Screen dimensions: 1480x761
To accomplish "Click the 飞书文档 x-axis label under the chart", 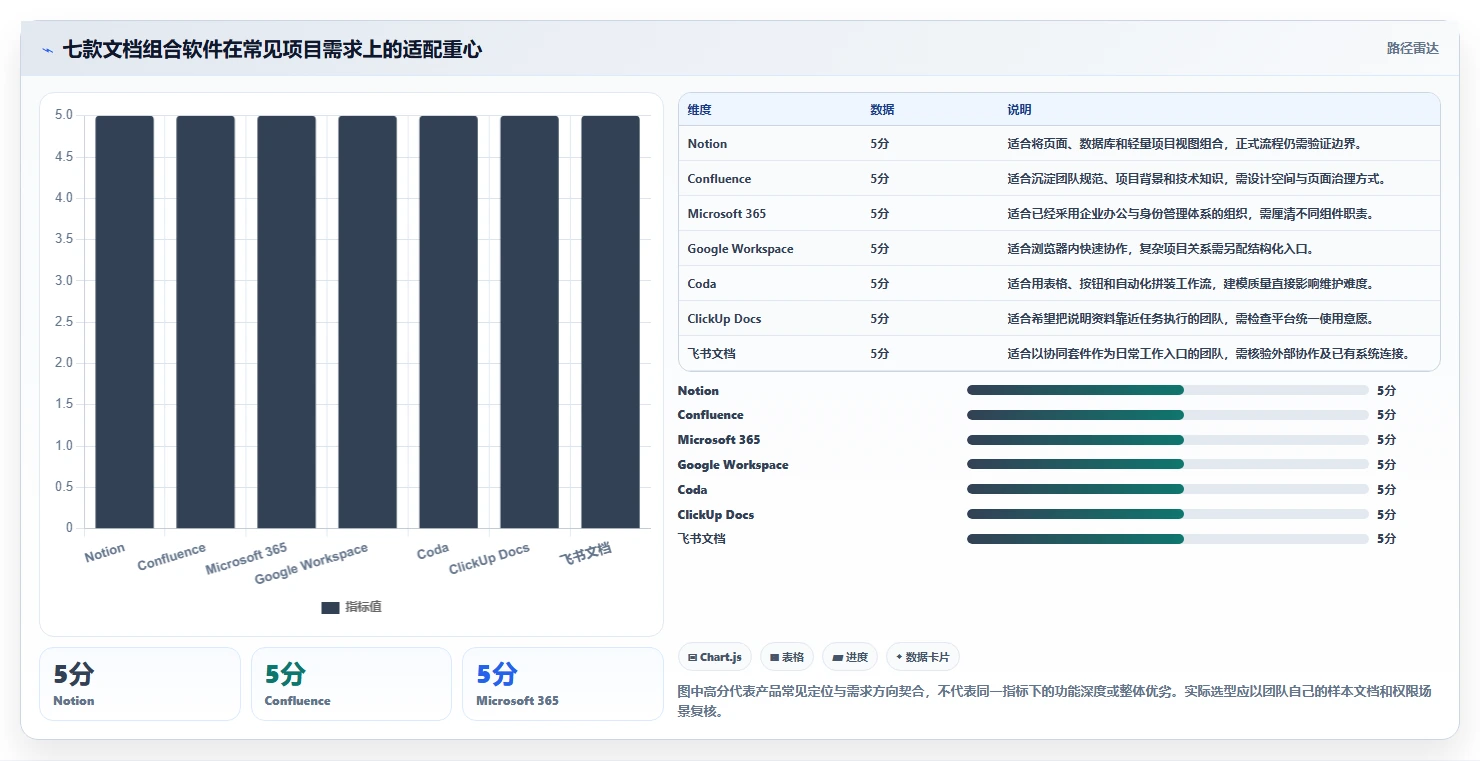I will tap(586, 552).
